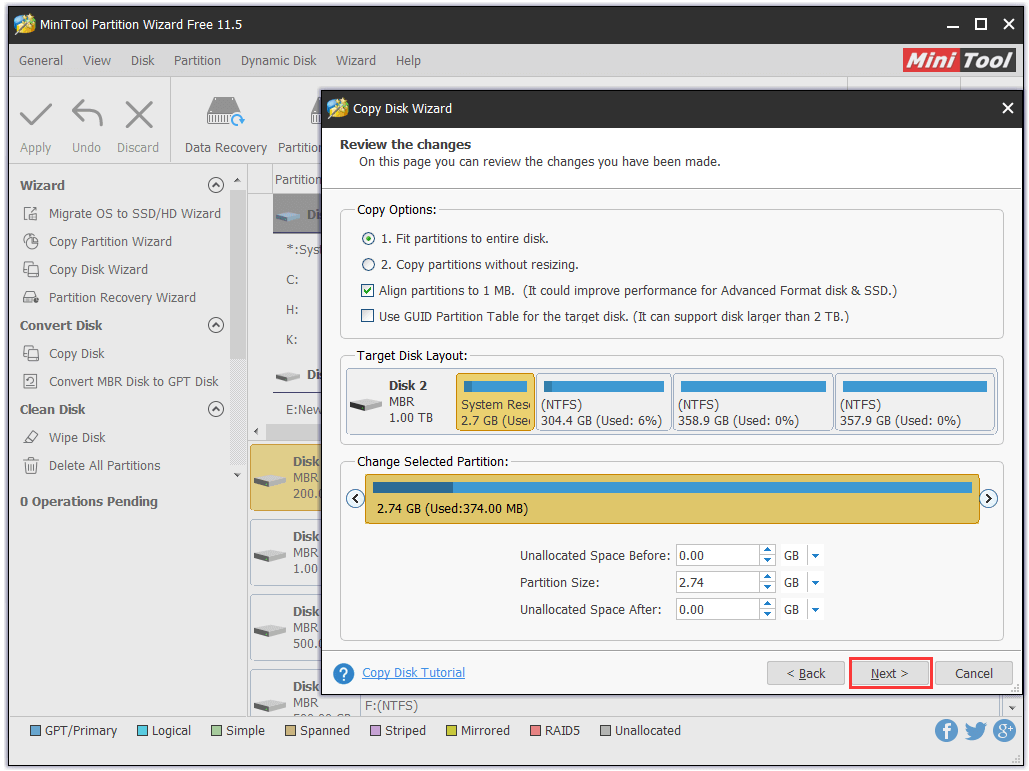1029x771 pixels.
Task: Close the Copy Disk Wizard dialog
Action: coord(1007,108)
